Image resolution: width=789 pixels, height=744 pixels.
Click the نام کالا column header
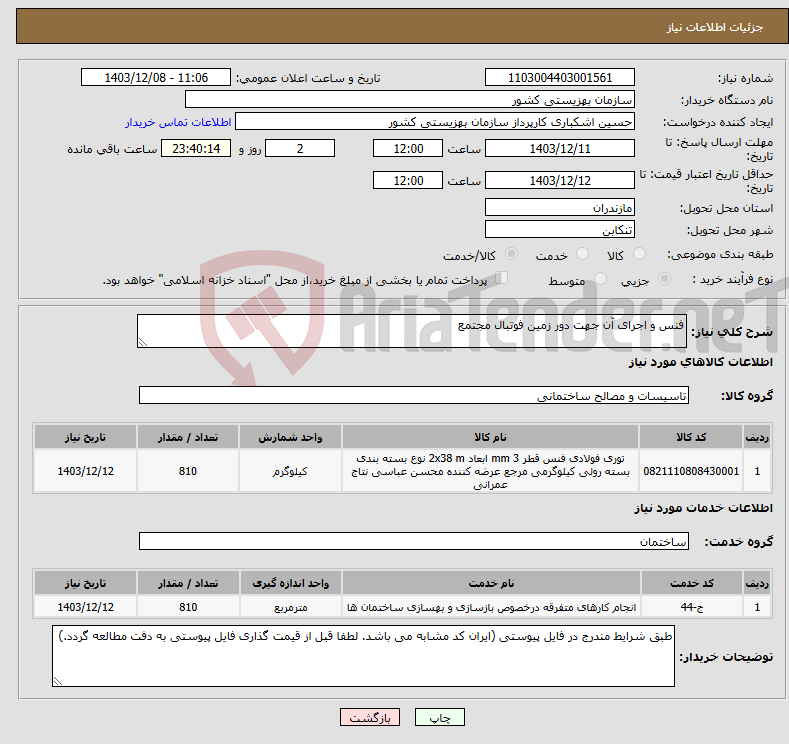(490, 437)
